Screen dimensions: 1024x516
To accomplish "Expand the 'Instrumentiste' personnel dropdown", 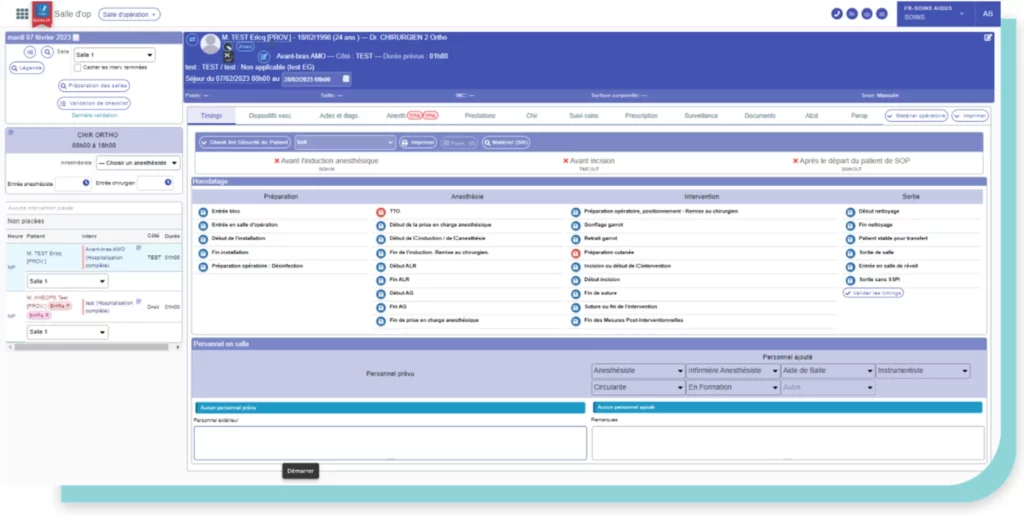I will pyautogui.click(x=923, y=371).
